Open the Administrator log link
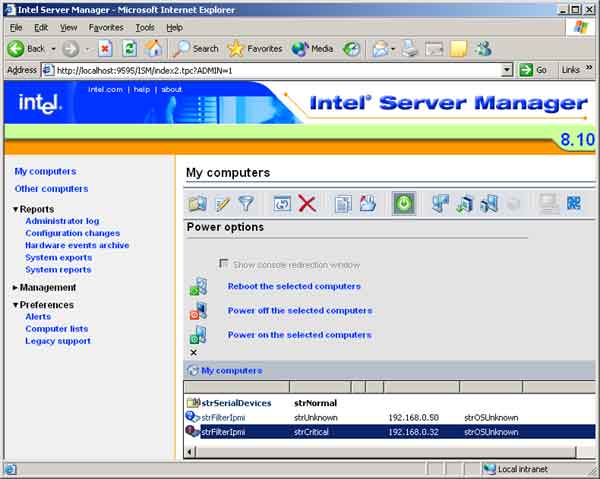Image resolution: width=600 pixels, height=479 pixels. pos(62,221)
